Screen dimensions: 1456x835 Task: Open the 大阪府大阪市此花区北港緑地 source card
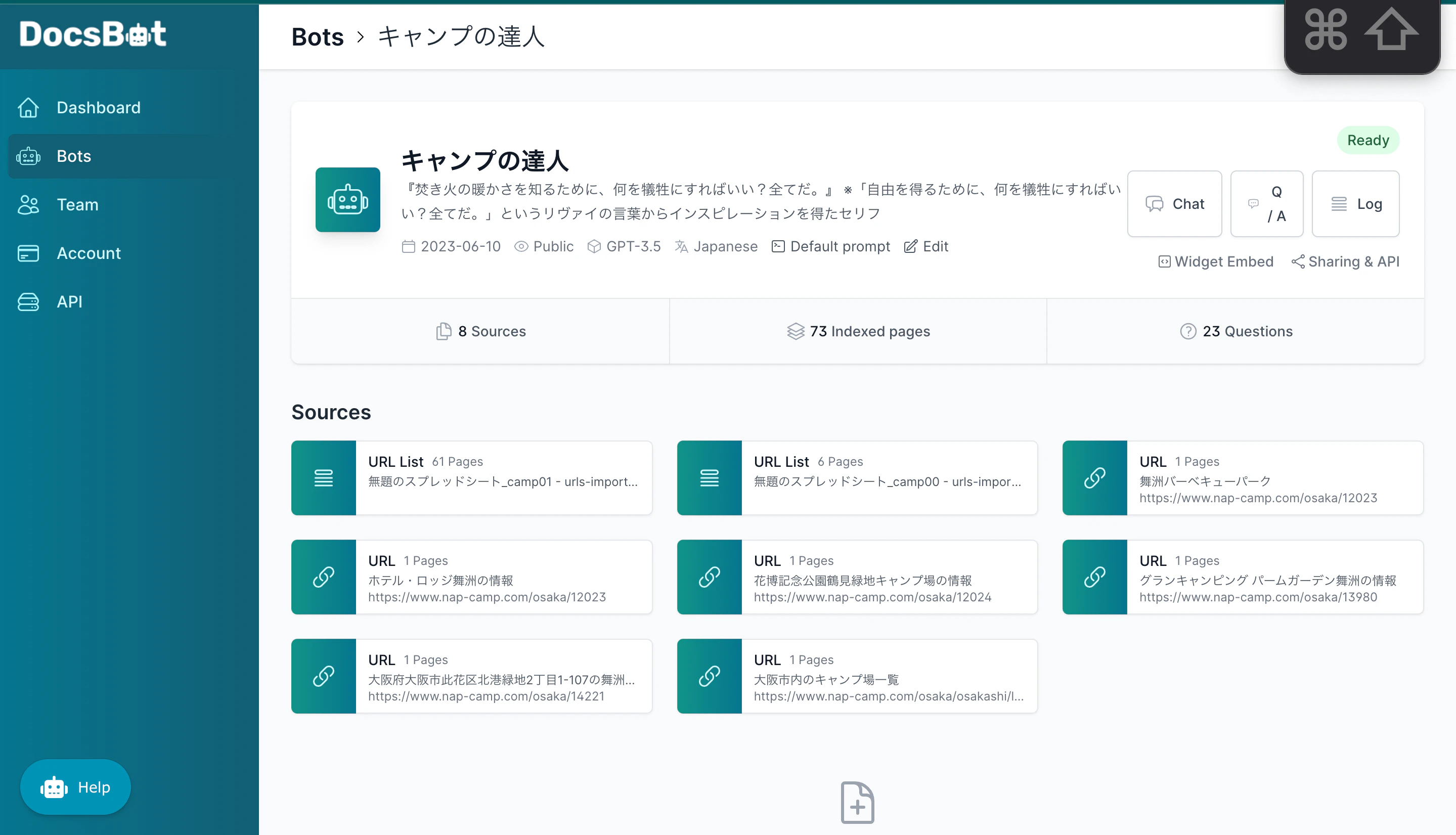[x=471, y=676]
